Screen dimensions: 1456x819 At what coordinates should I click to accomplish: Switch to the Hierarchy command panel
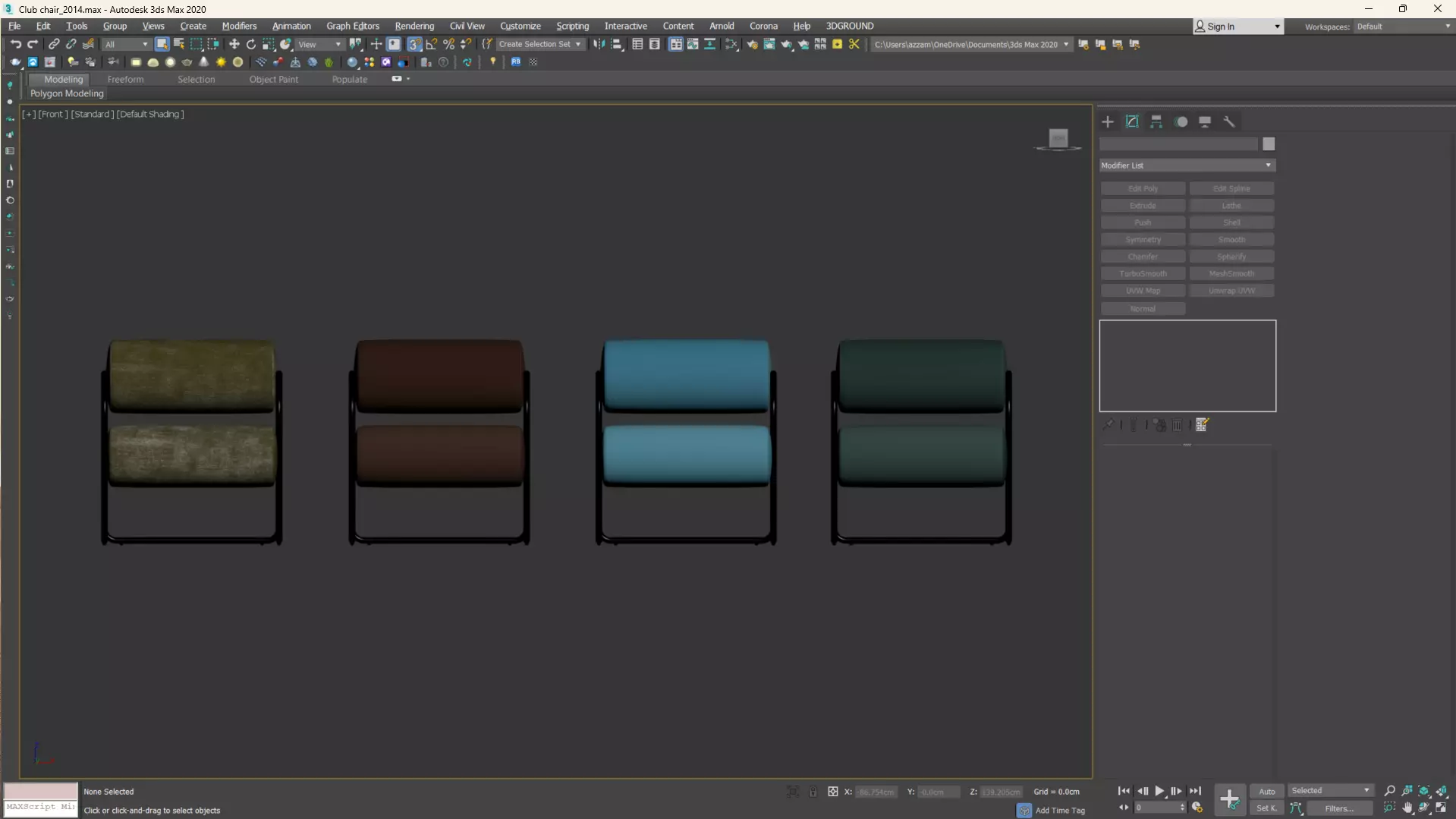click(1156, 121)
